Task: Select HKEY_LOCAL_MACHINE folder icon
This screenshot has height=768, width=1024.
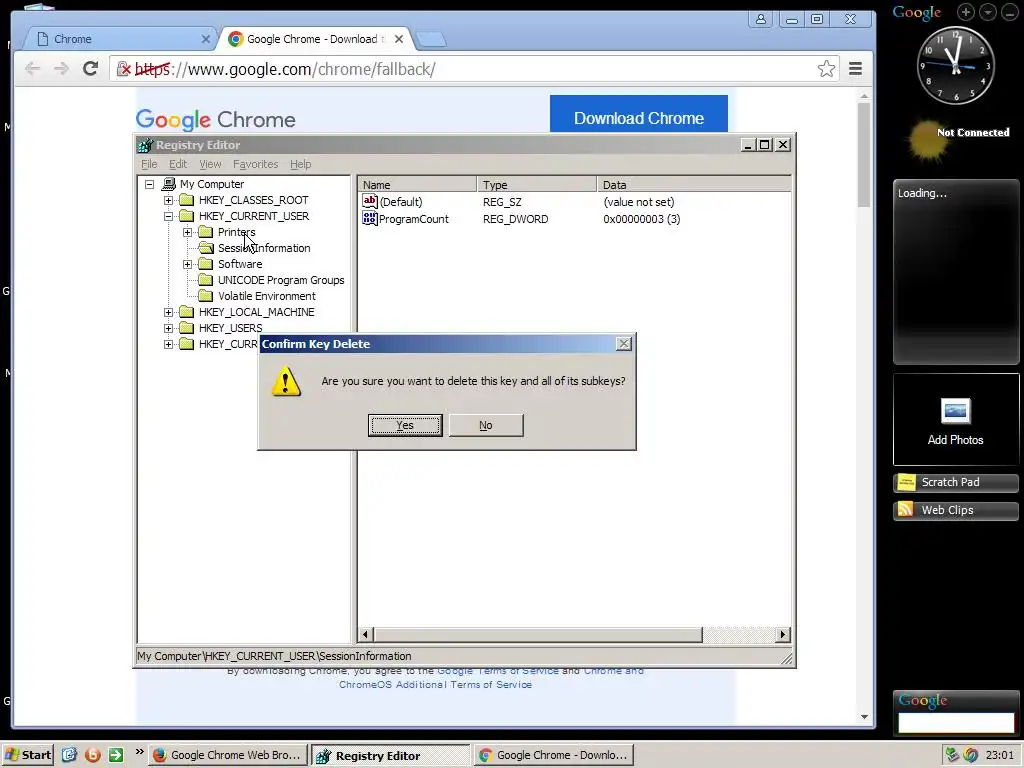Action: coord(187,312)
